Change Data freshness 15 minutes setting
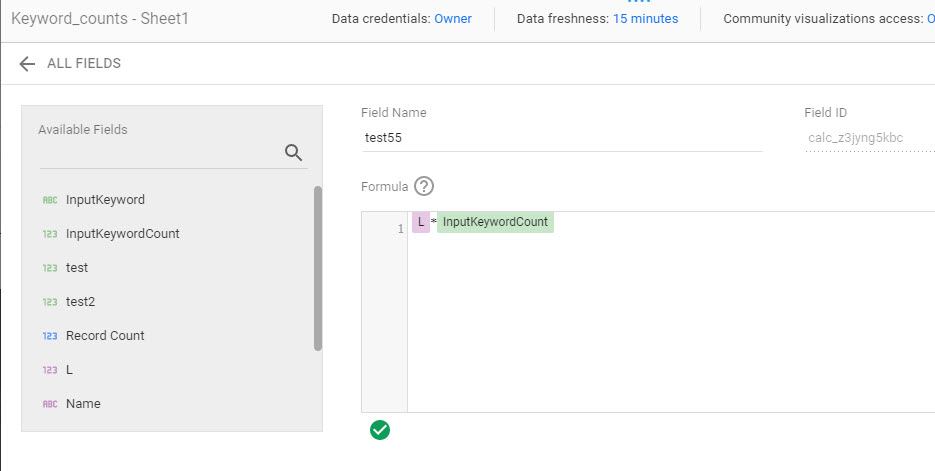The height and width of the screenshot is (471, 935). 645,18
